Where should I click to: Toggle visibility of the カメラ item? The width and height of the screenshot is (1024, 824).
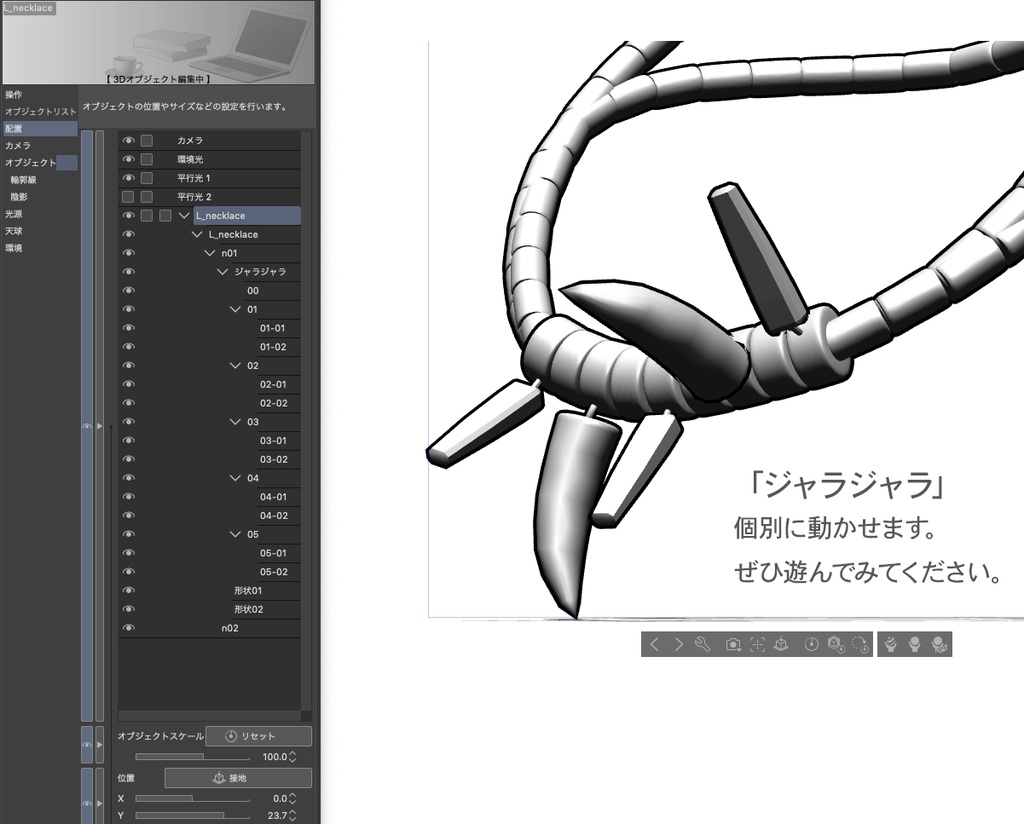(128, 140)
